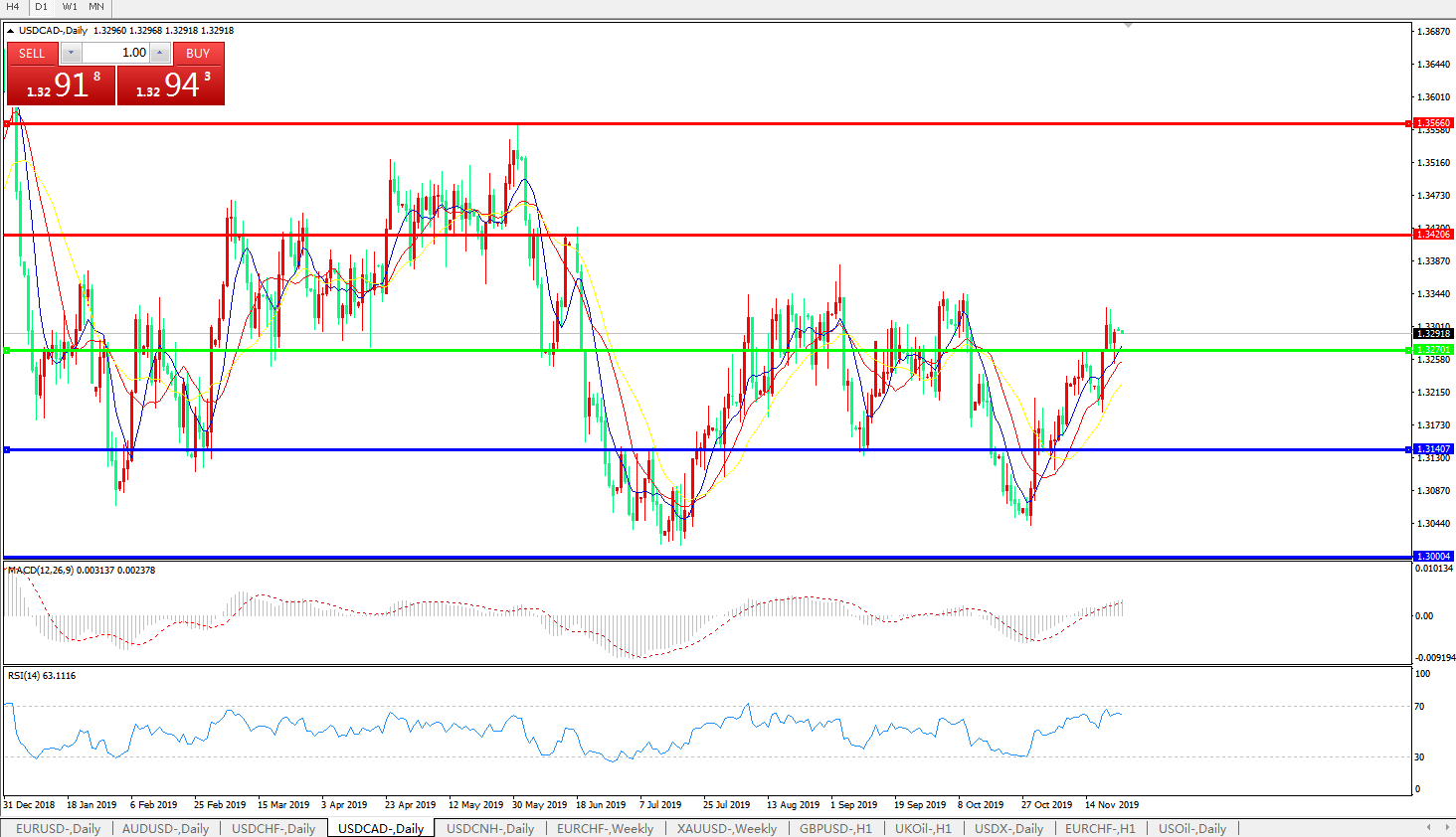Select blue 1.31407 line left handle
This screenshot has width=1456, height=837.
click(x=7, y=450)
